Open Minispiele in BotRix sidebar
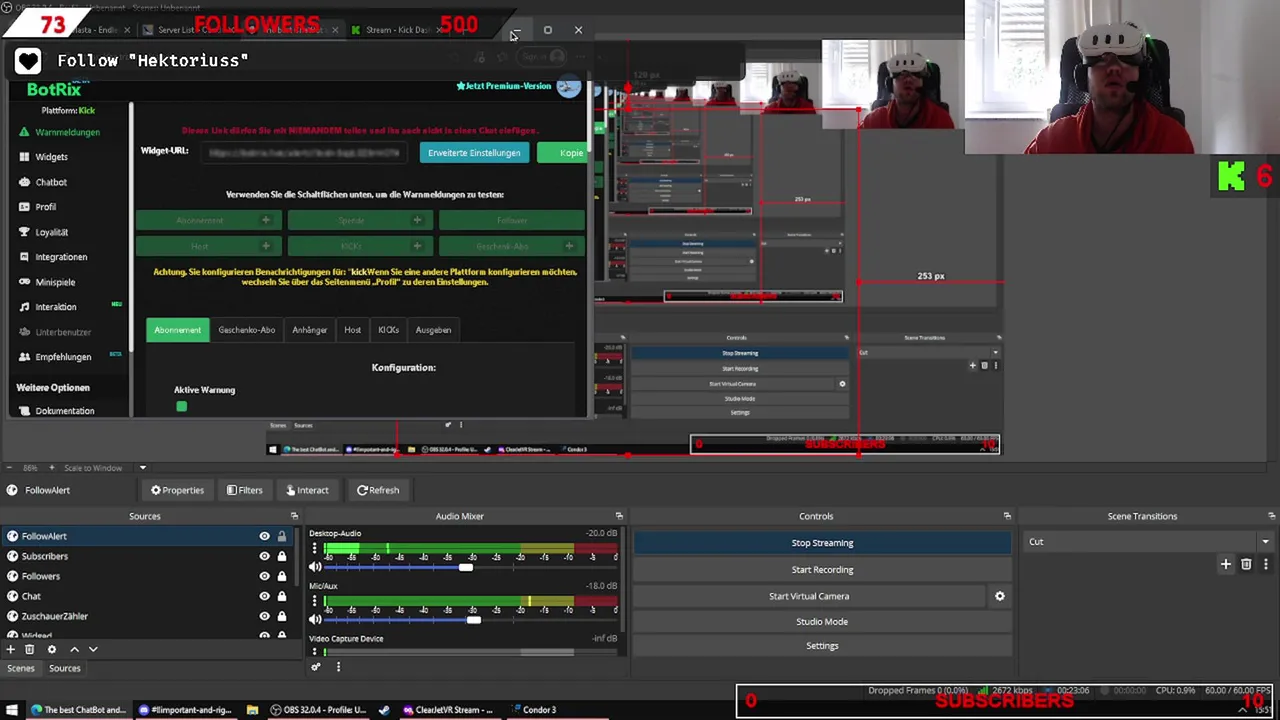 click(x=55, y=282)
